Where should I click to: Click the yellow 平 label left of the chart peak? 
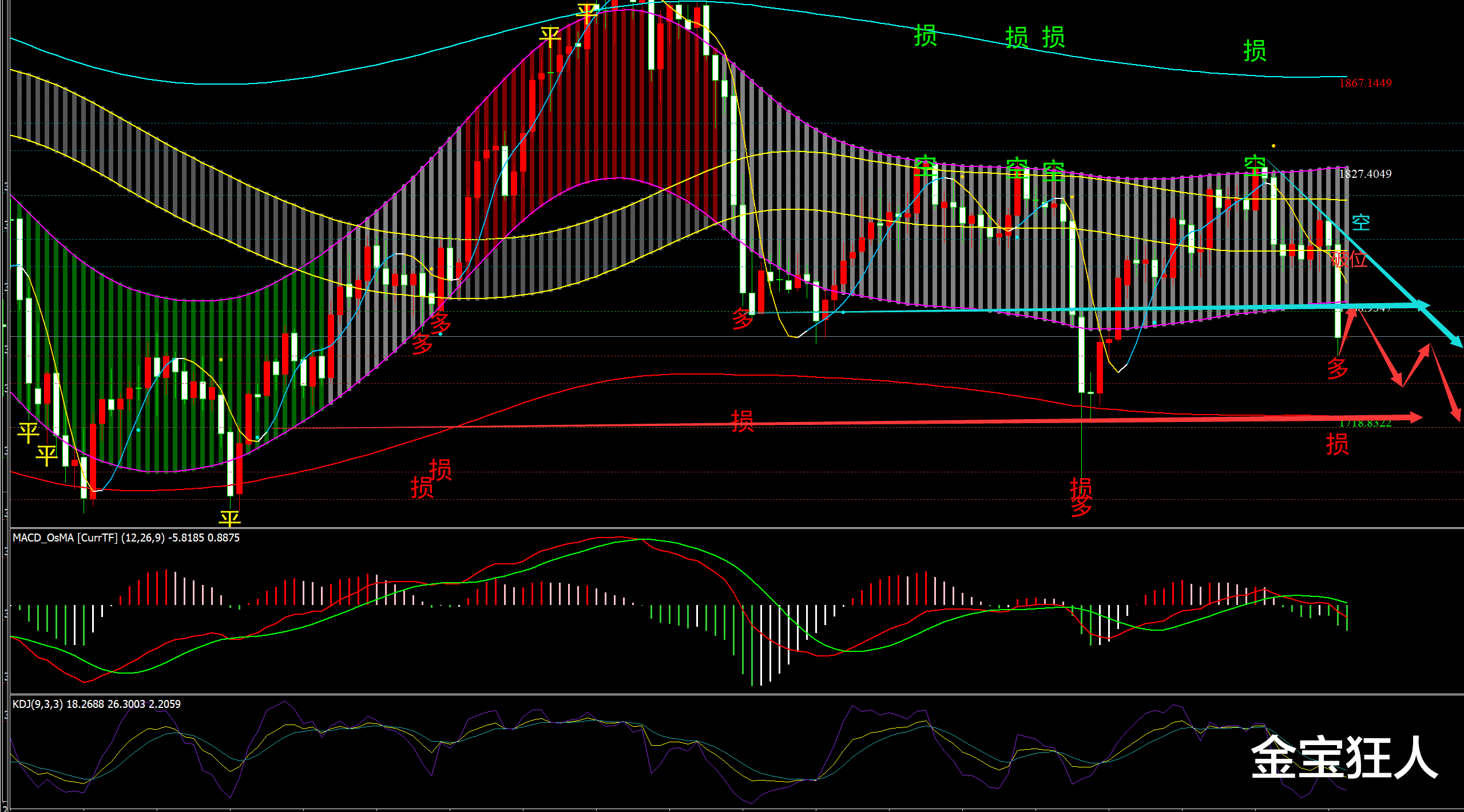(x=550, y=37)
